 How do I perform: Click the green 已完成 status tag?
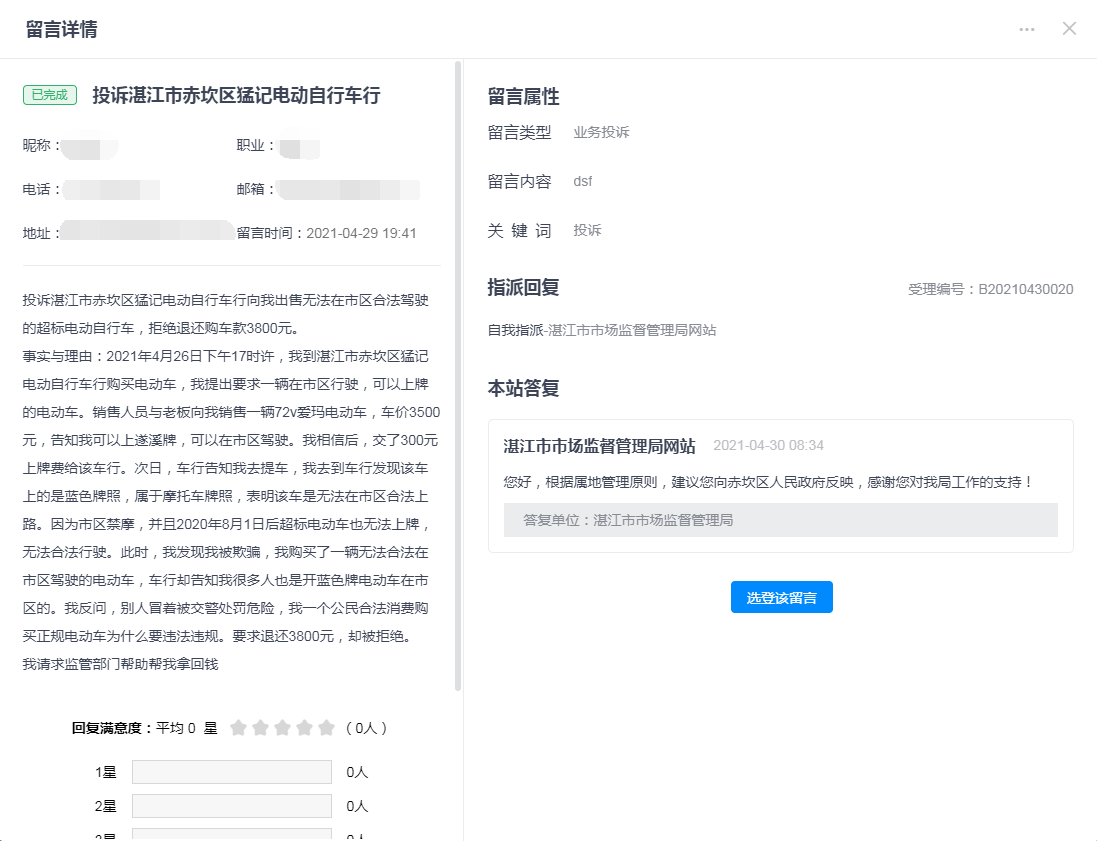coord(50,95)
